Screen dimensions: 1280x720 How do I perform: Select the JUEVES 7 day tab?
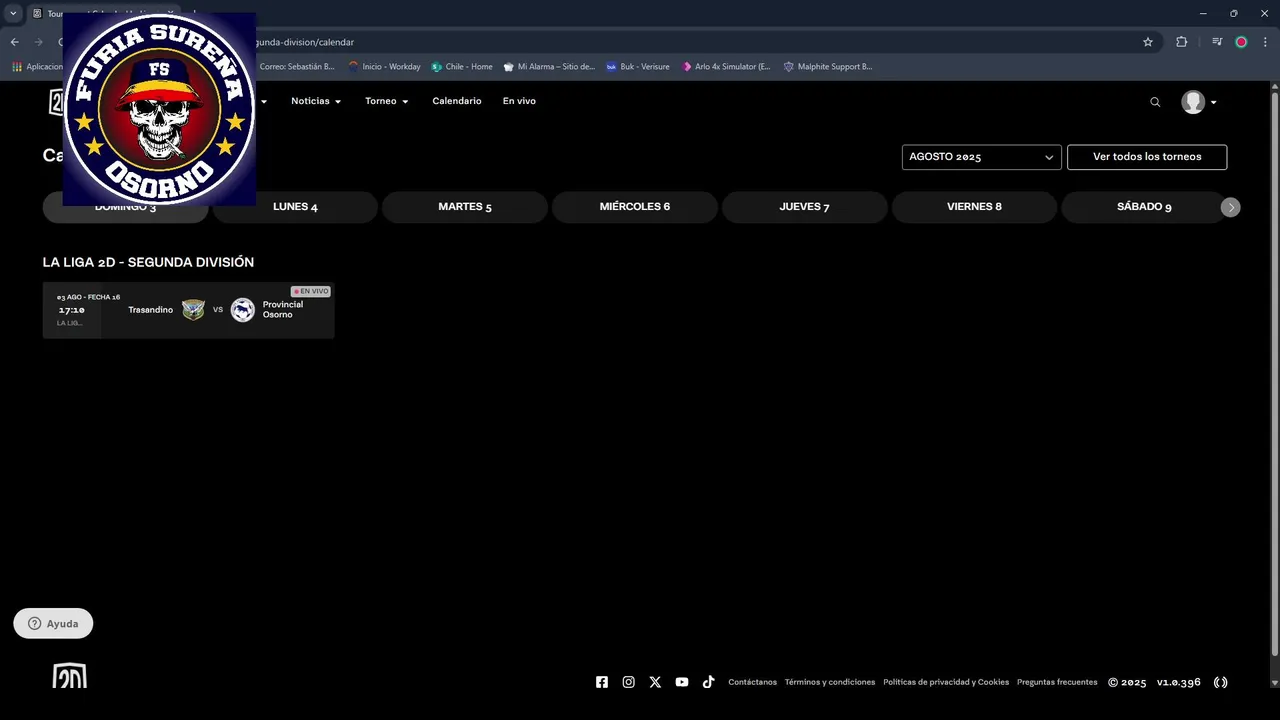[x=805, y=207]
